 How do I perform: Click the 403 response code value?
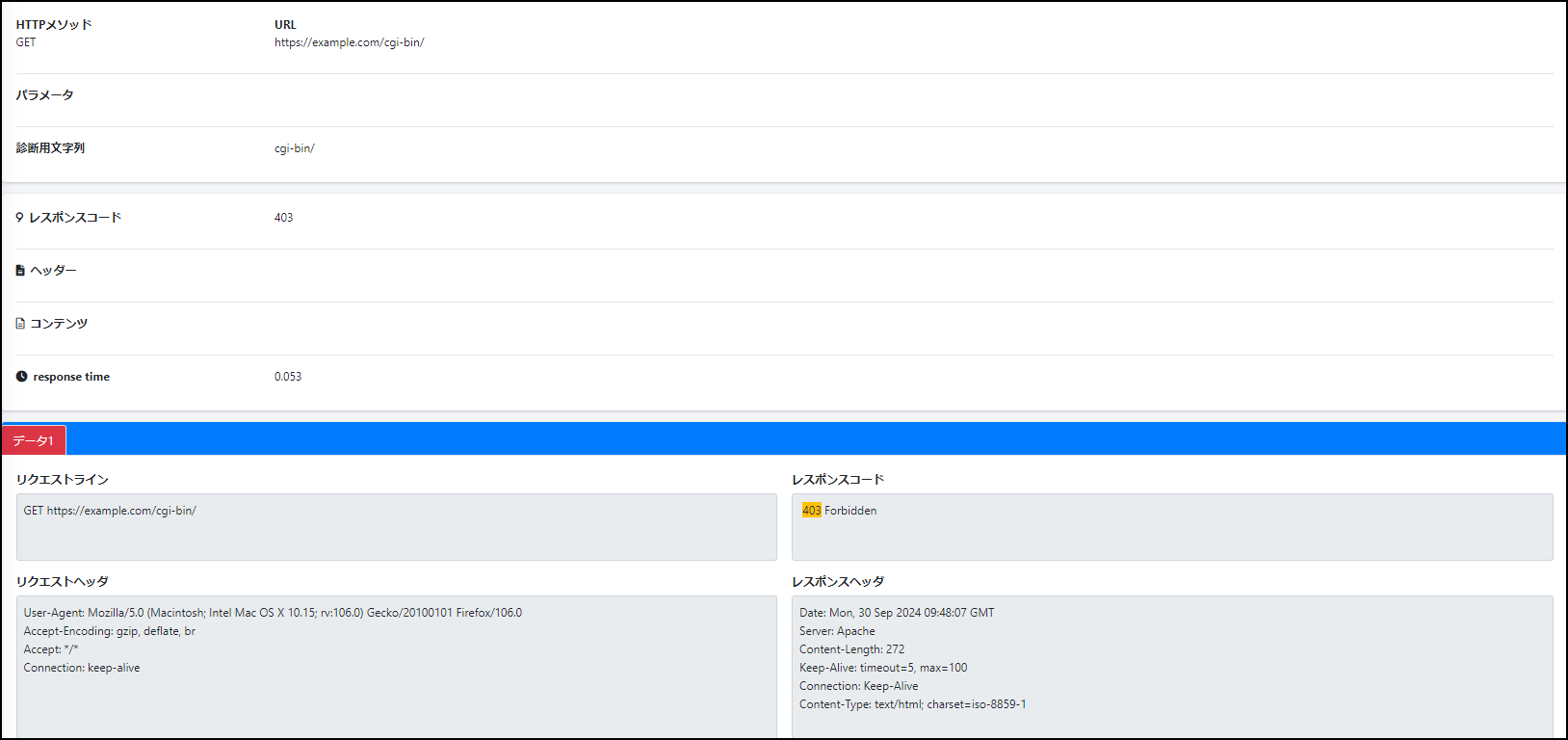pos(283,218)
